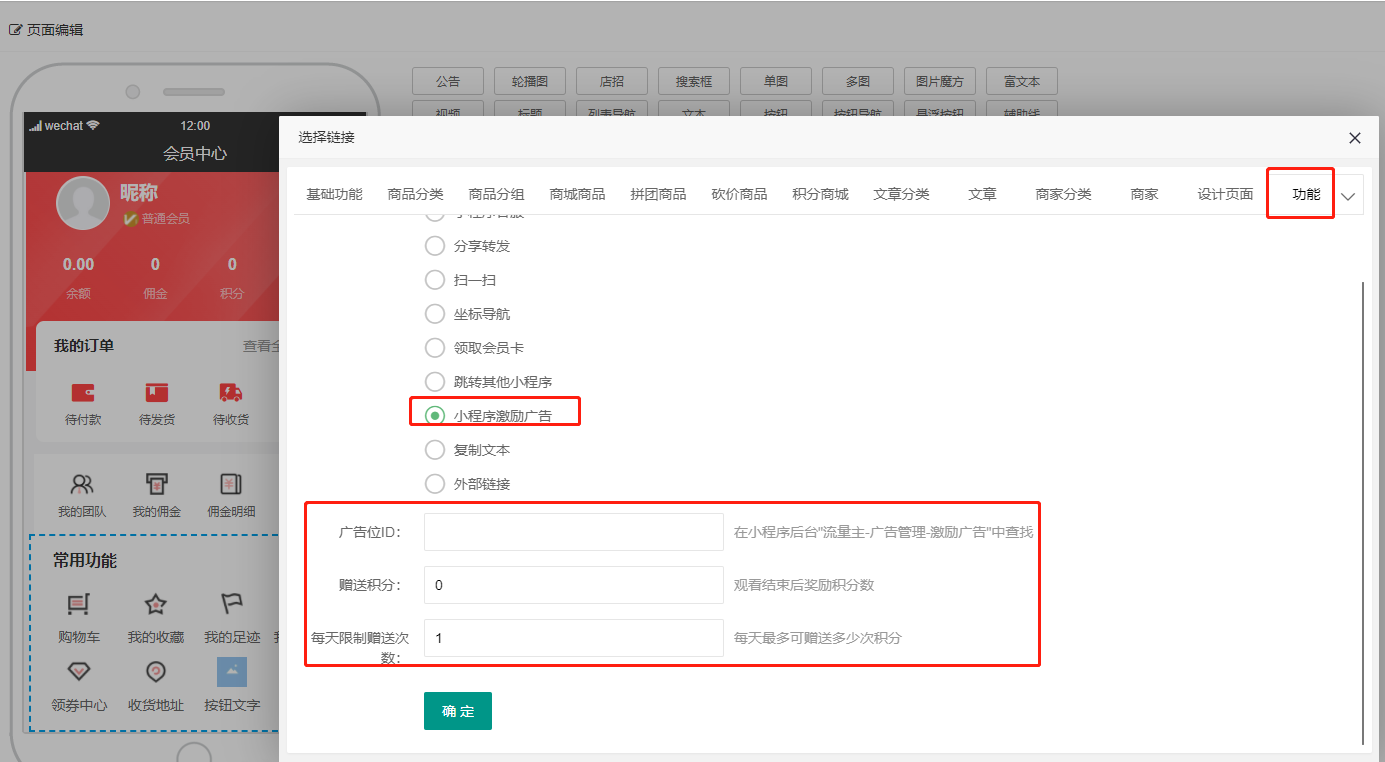Choose the 跳转其他小程序 radio button
Screen dimensions: 1385x762
(x=435, y=382)
